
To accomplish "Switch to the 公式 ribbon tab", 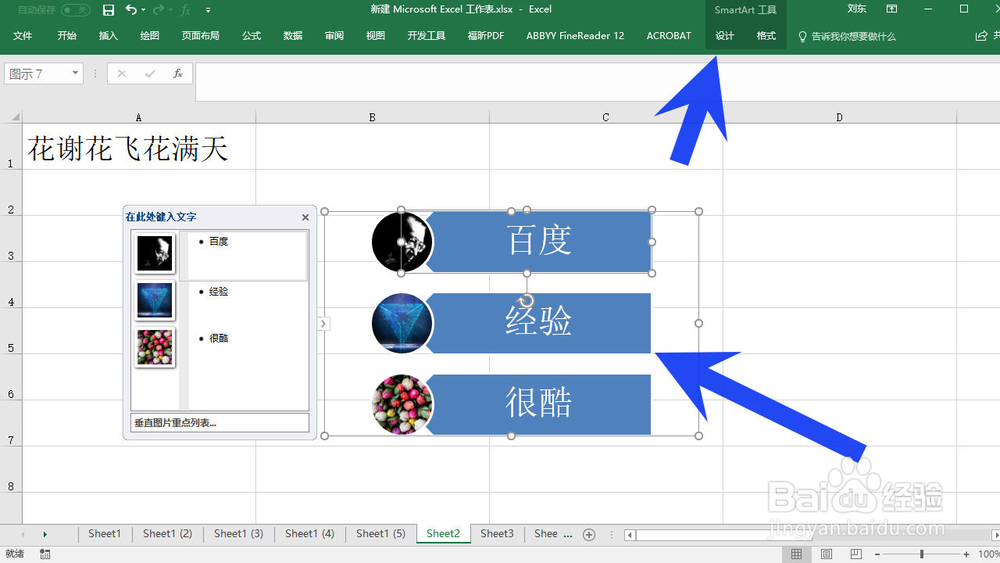I will [251, 36].
